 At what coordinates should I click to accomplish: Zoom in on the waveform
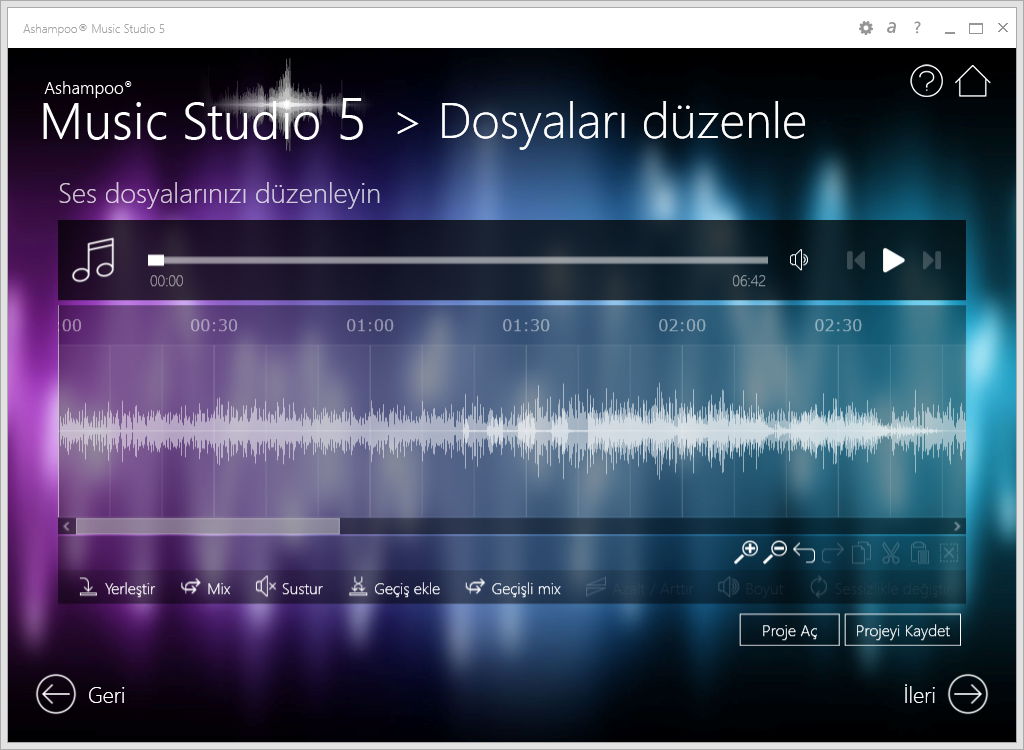[746, 551]
